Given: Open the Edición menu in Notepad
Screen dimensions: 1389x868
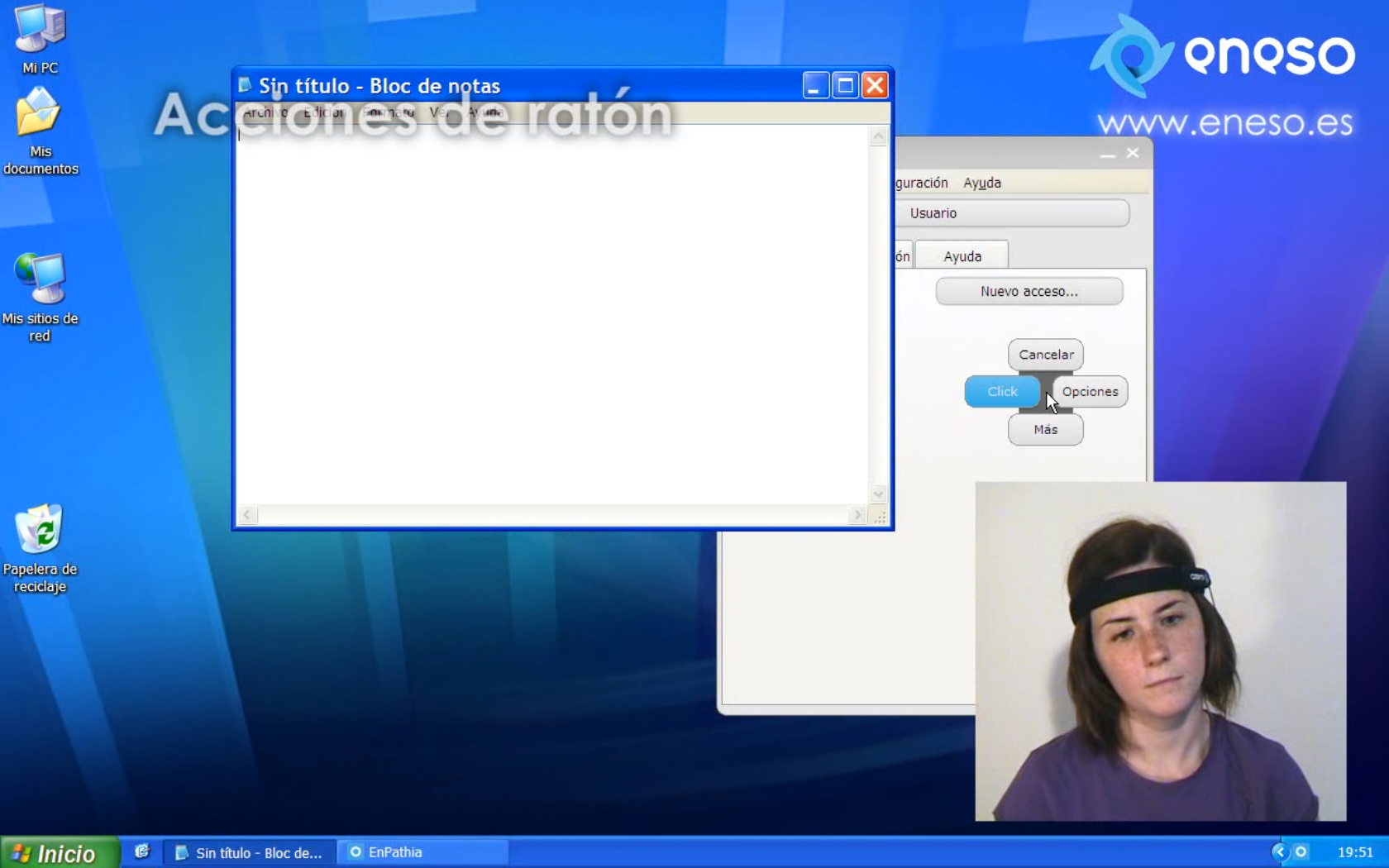Looking at the screenshot, I should (x=324, y=112).
